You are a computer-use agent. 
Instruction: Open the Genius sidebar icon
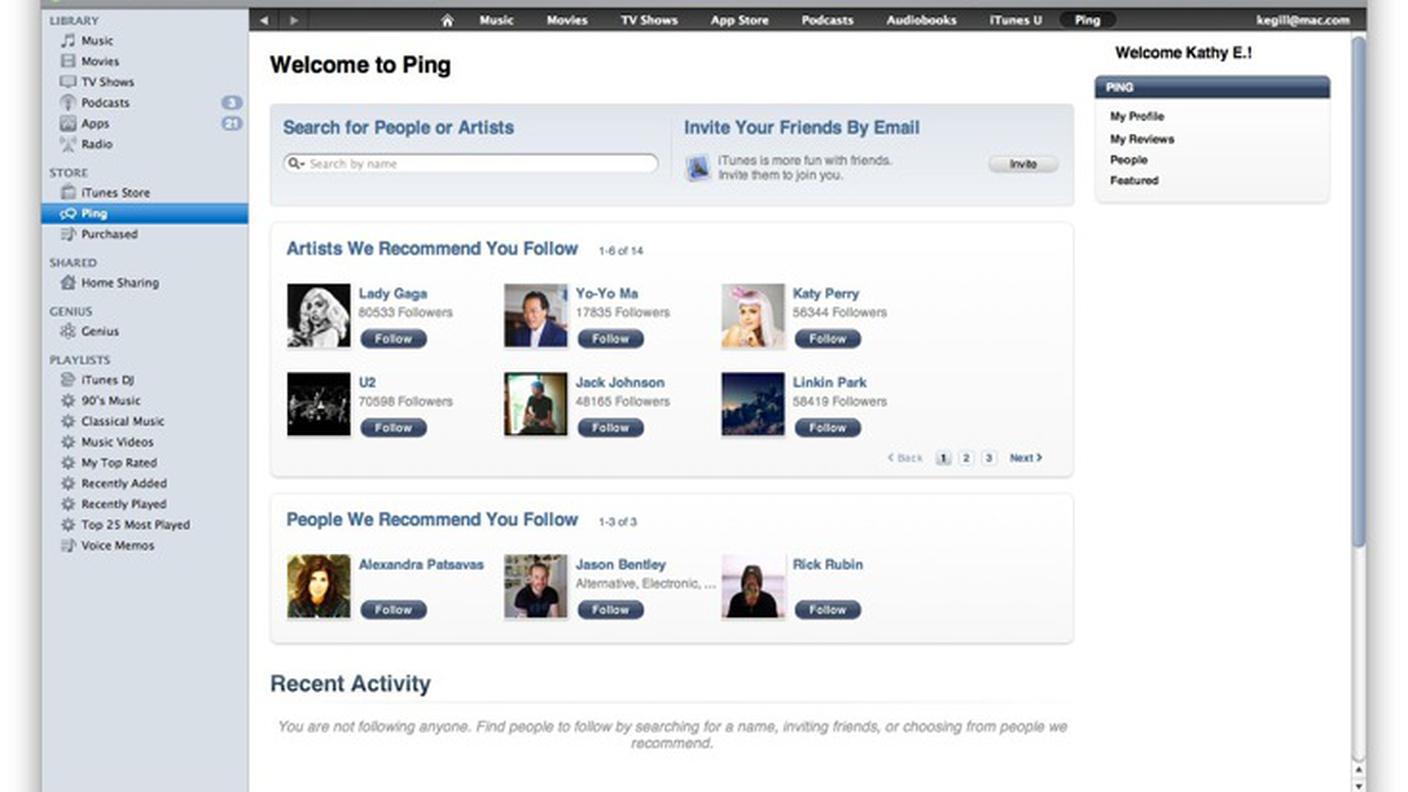[x=68, y=331]
